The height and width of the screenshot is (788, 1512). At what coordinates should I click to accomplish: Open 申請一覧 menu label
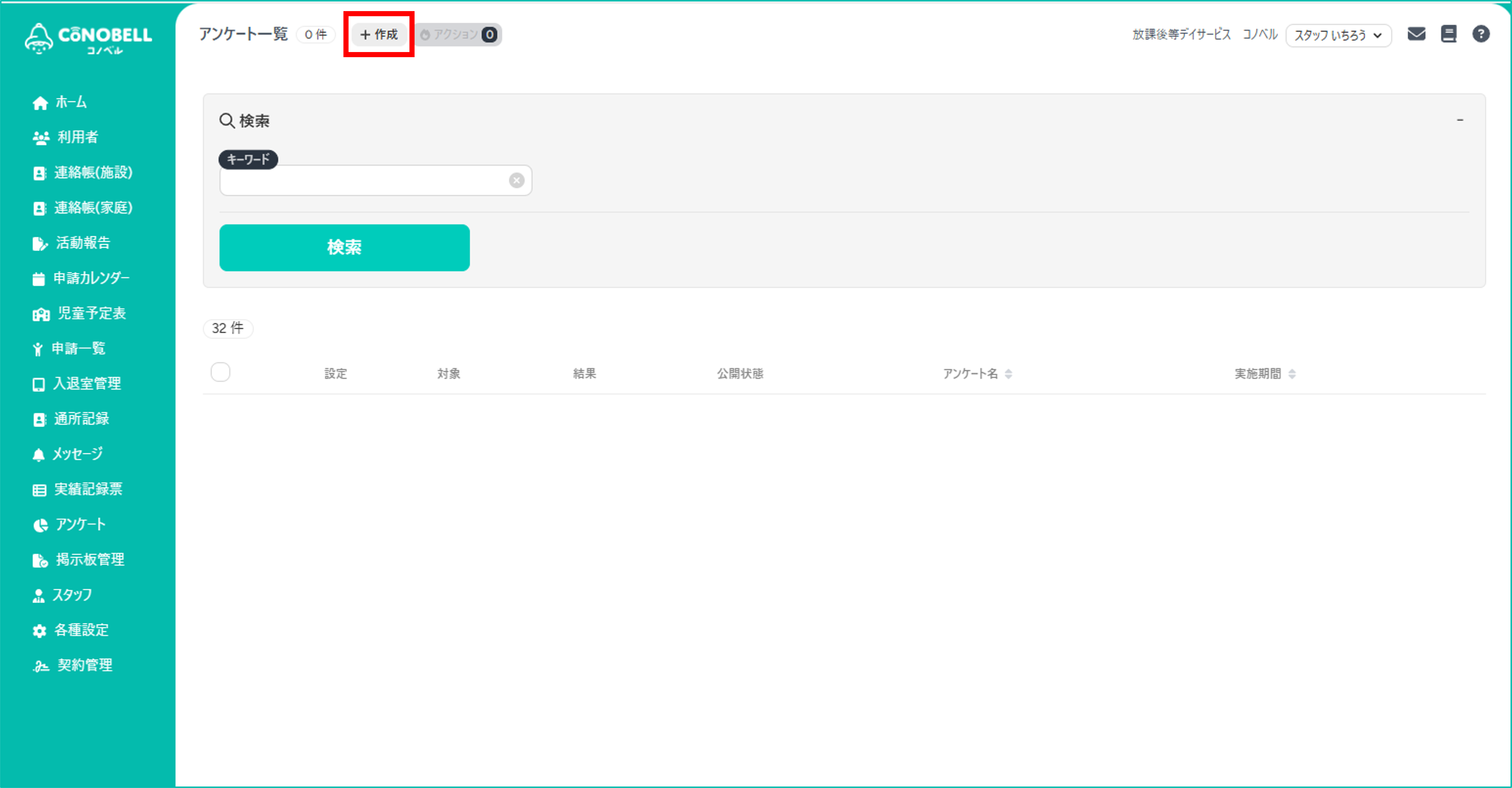(x=79, y=349)
